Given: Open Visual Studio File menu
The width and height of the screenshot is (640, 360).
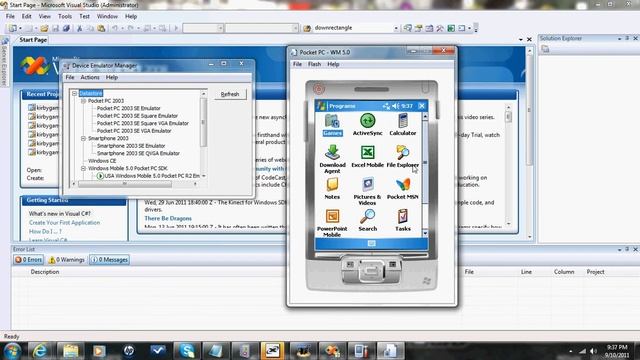Looking at the screenshot, I should point(10,16).
